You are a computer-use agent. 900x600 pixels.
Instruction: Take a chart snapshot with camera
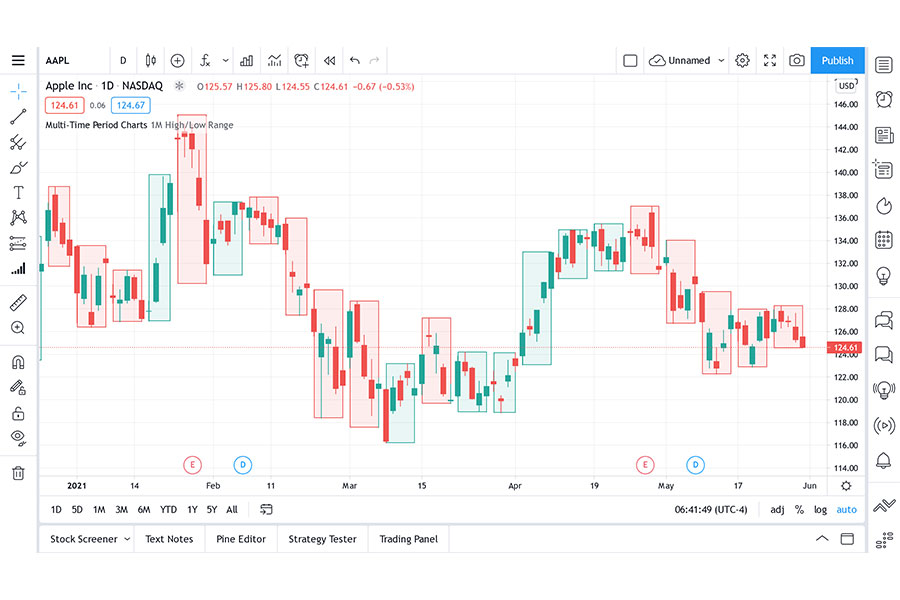click(797, 60)
